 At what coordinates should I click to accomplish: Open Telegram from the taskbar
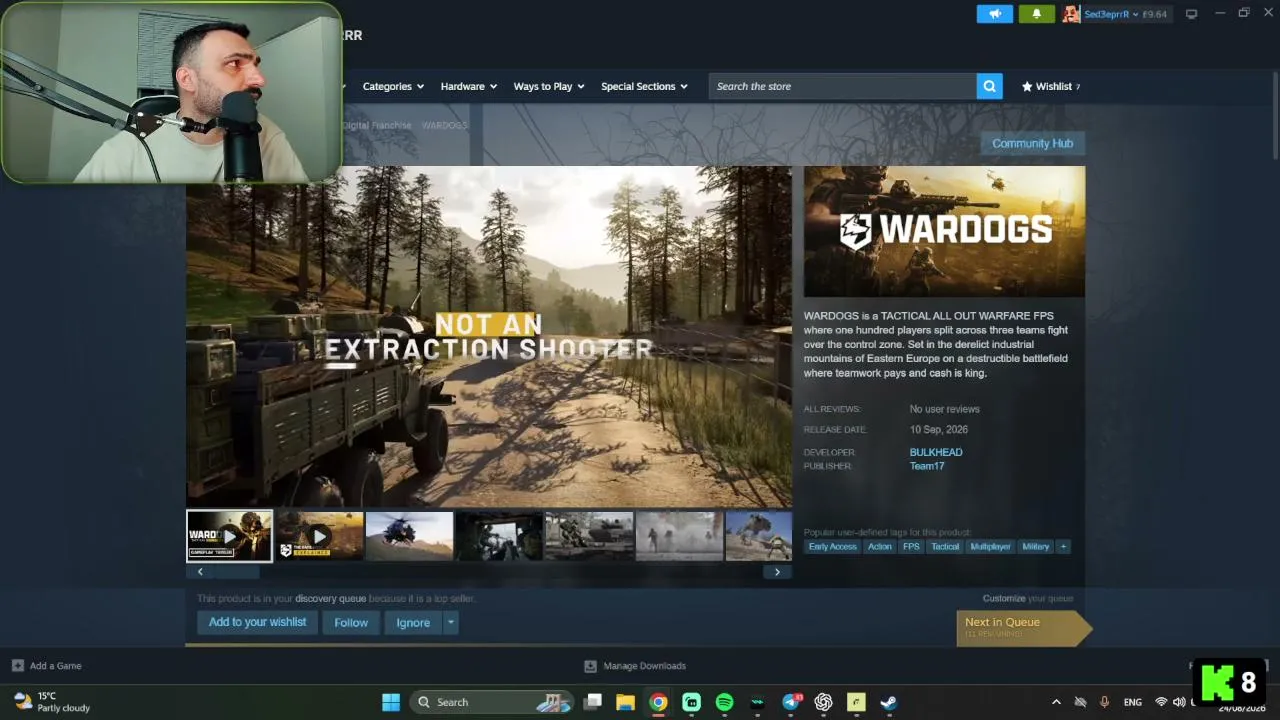tap(791, 702)
